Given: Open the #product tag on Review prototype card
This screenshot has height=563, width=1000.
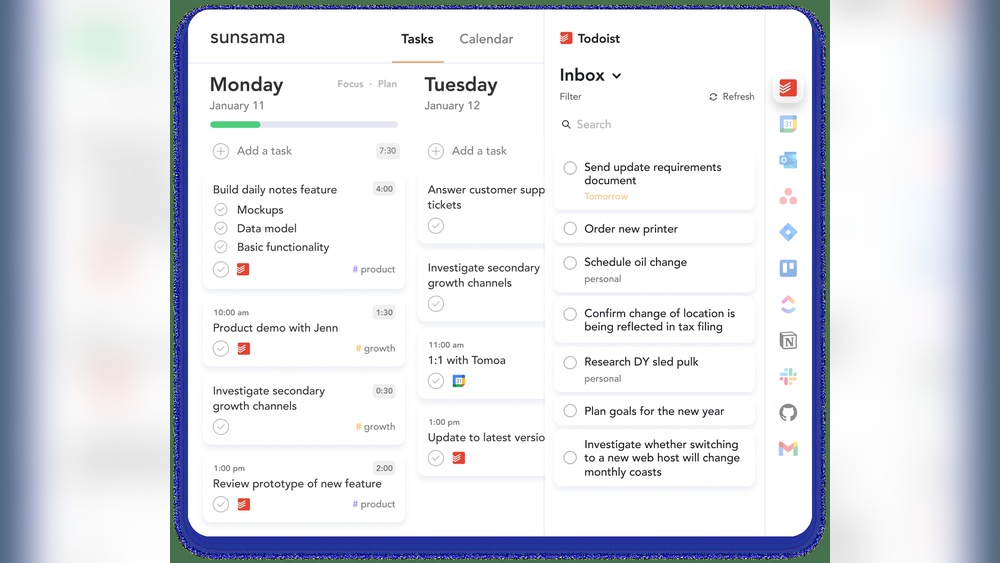Looking at the screenshot, I should coord(374,504).
